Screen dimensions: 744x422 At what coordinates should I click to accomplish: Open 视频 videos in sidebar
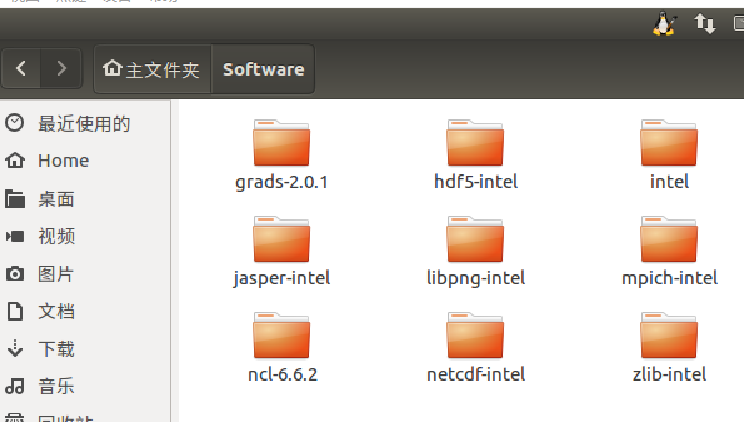point(56,236)
